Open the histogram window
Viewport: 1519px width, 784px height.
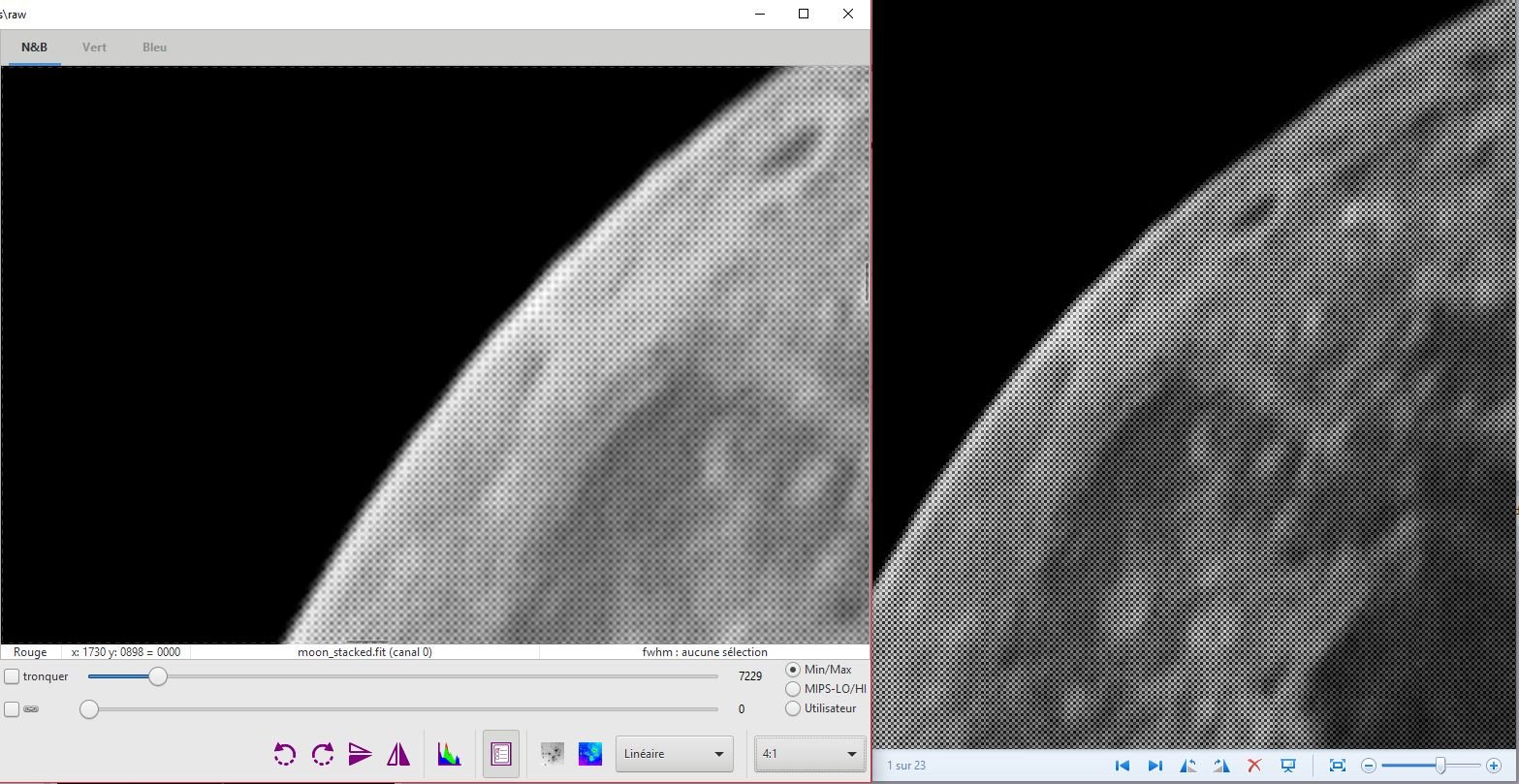pos(449,754)
